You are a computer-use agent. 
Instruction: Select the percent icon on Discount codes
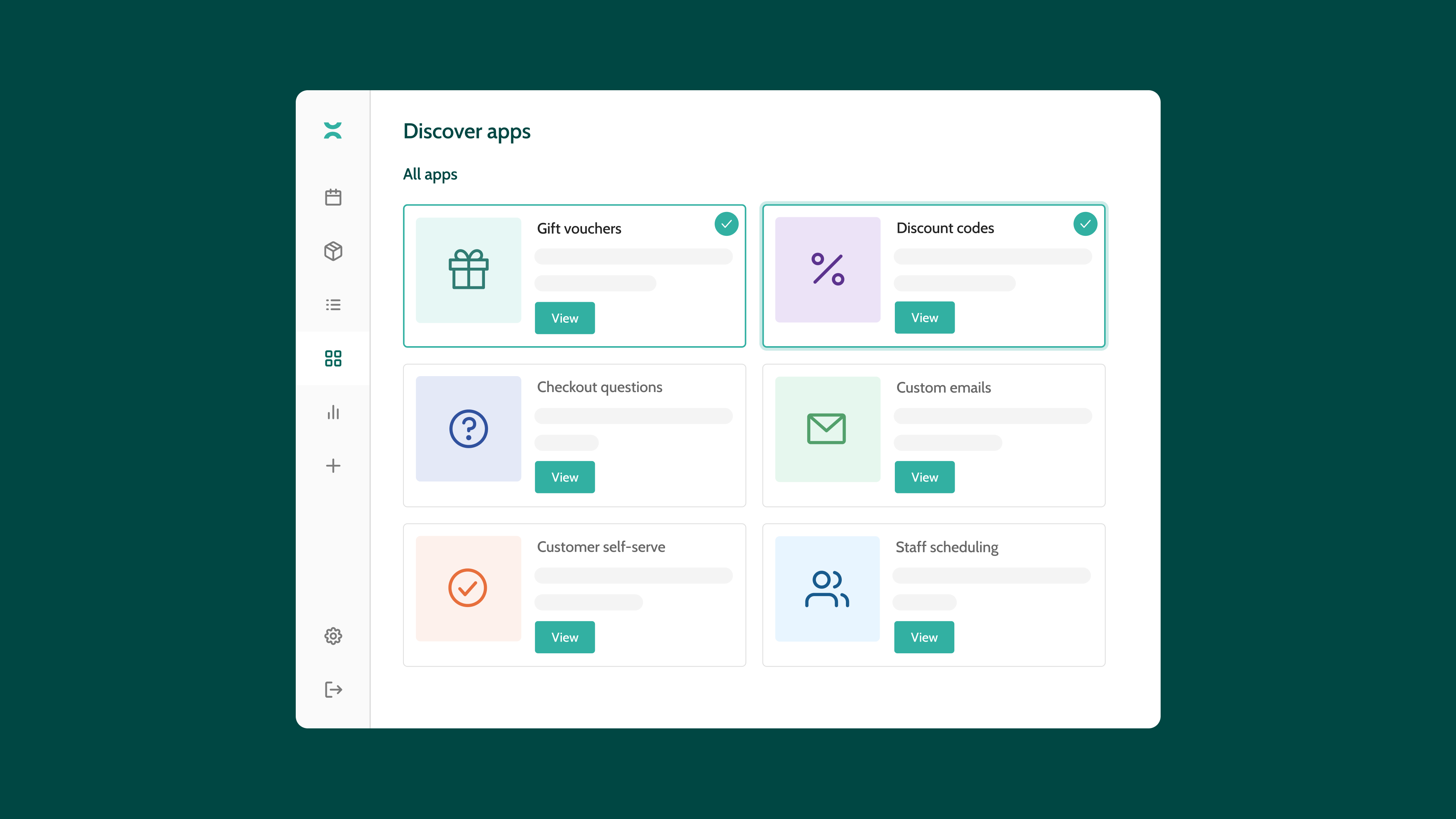(x=827, y=270)
